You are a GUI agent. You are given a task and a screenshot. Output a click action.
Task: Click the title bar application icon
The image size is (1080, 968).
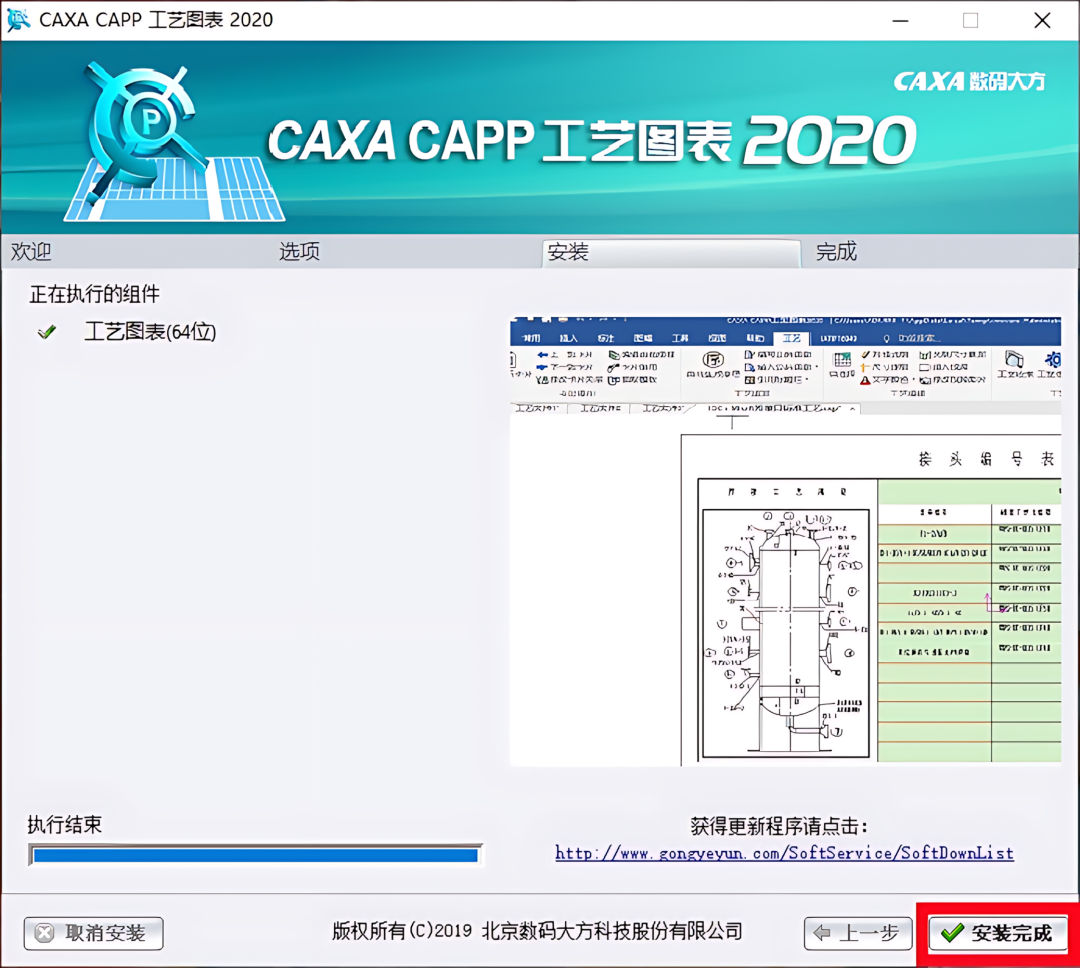click(18, 20)
